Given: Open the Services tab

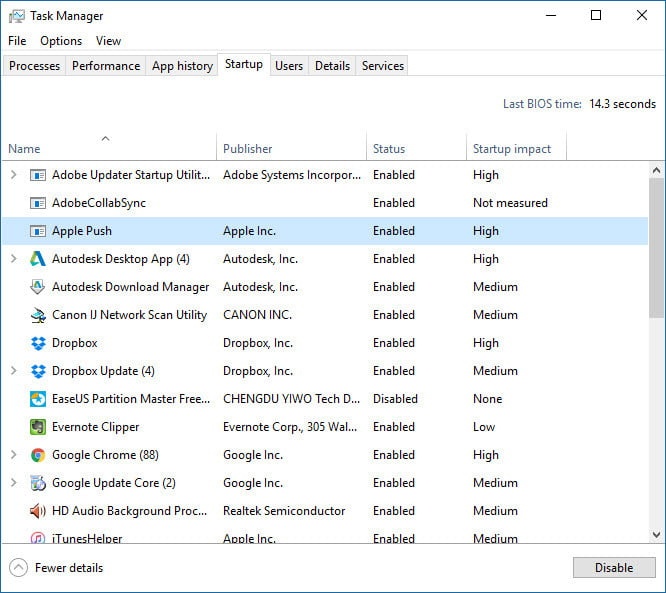Looking at the screenshot, I should click(x=383, y=66).
